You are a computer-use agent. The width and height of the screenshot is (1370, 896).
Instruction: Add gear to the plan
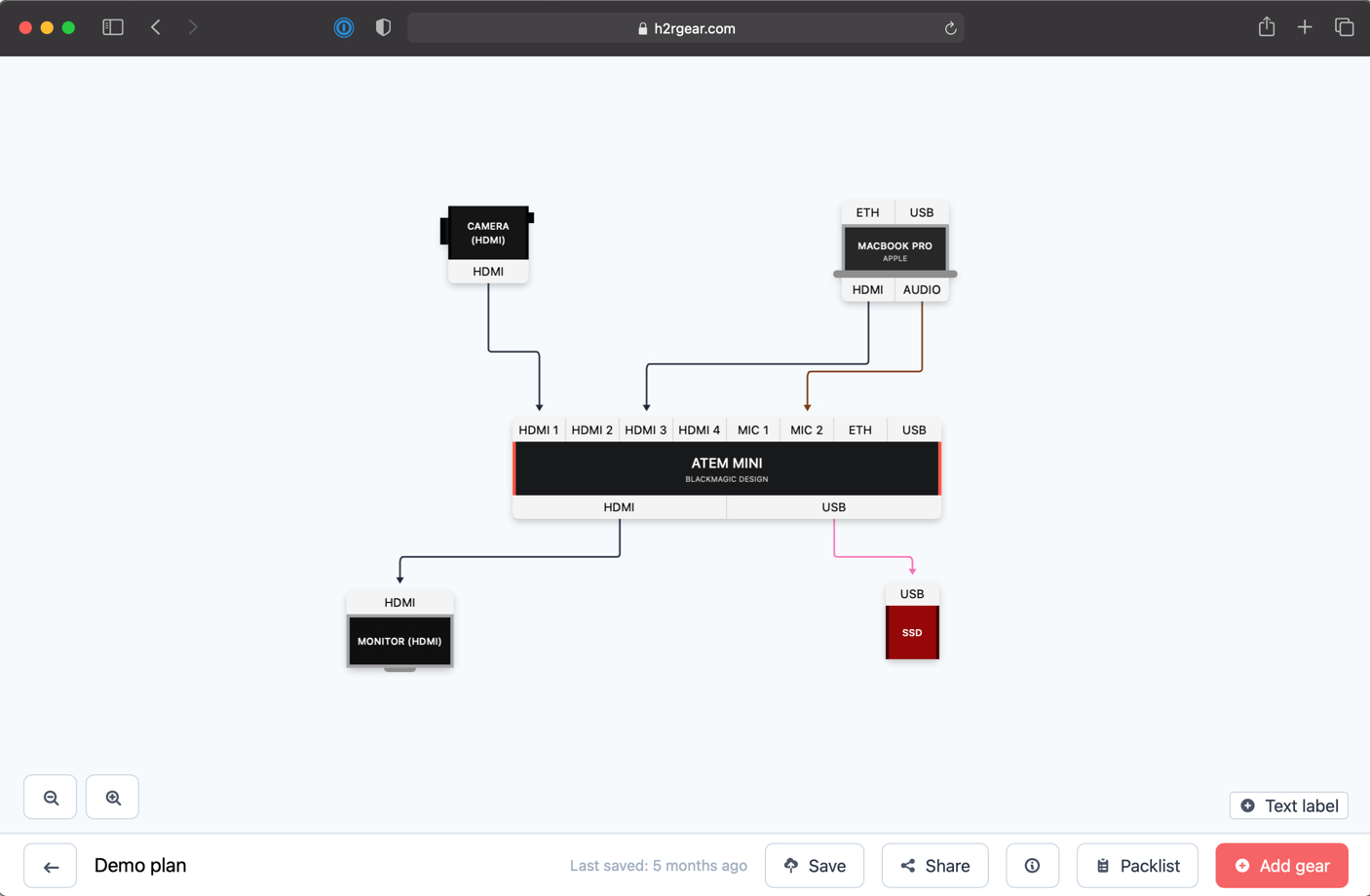tap(1281, 866)
